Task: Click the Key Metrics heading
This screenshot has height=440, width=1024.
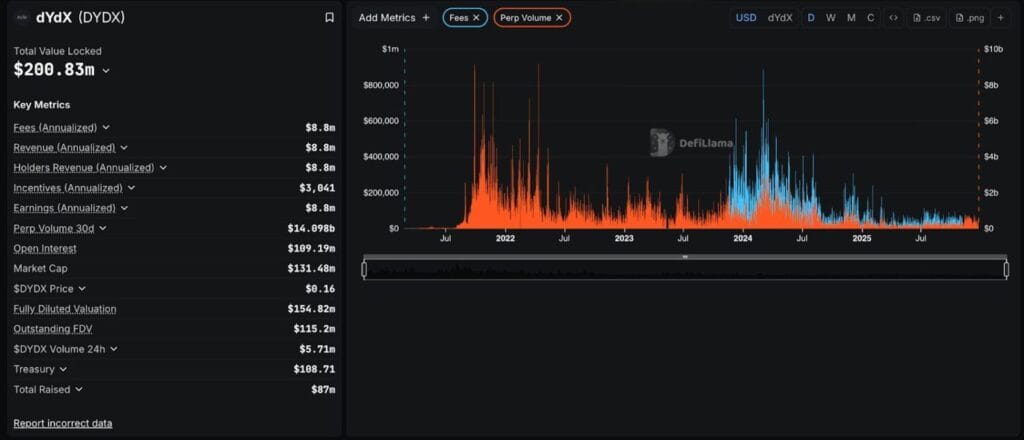Action: pyautogui.click(x=42, y=104)
